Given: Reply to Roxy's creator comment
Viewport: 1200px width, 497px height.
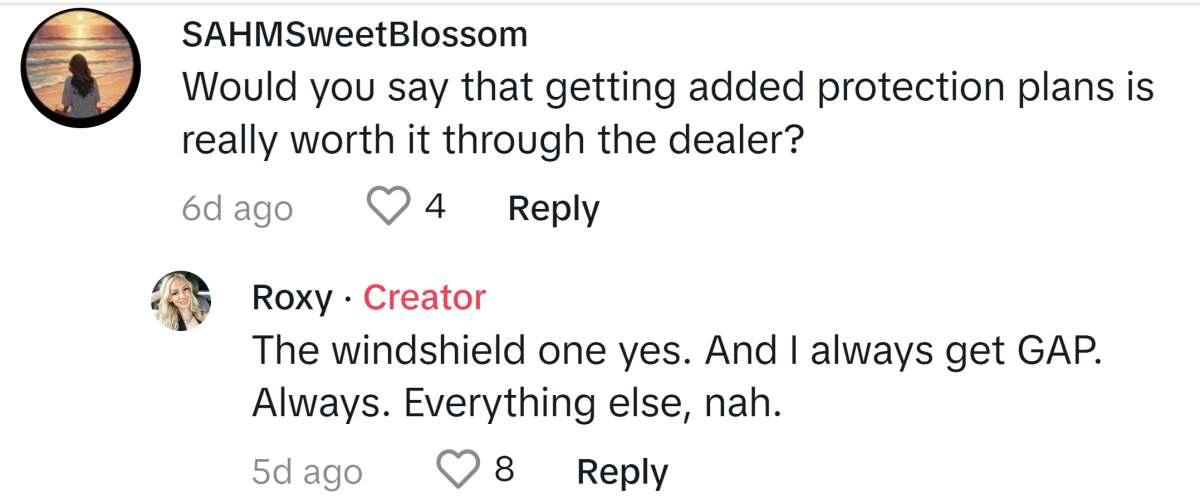Looking at the screenshot, I should (x=622, y=470).
